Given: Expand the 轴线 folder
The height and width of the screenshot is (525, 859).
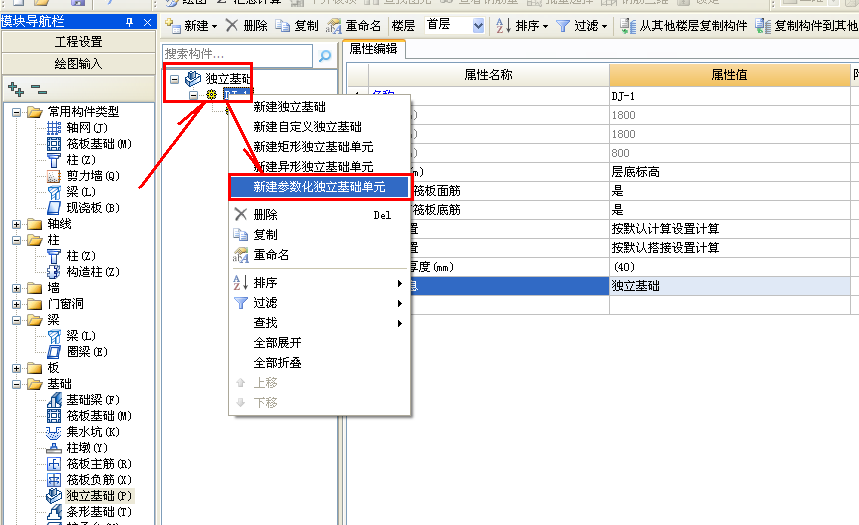Looking at the screenshot, I should point(16,224).
